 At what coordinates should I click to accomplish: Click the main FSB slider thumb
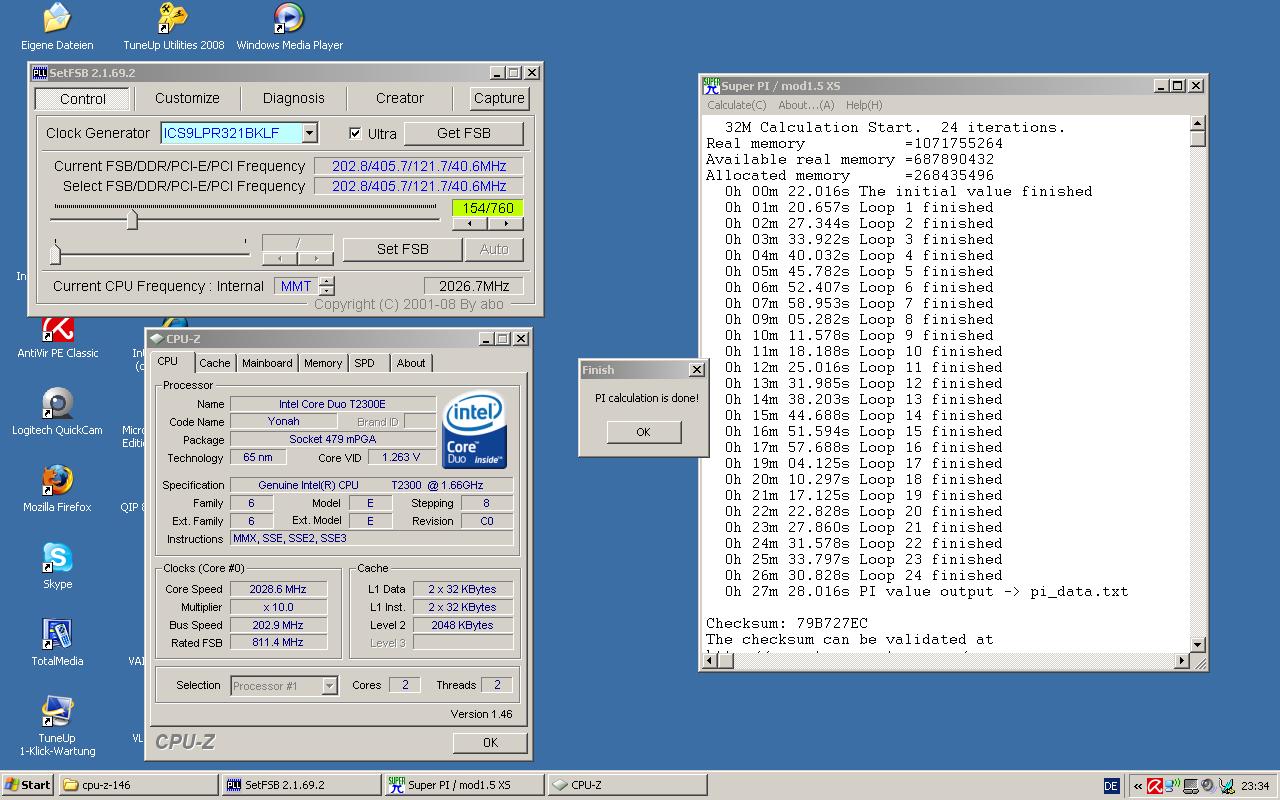pyautogui.click(x=132, y=219)
